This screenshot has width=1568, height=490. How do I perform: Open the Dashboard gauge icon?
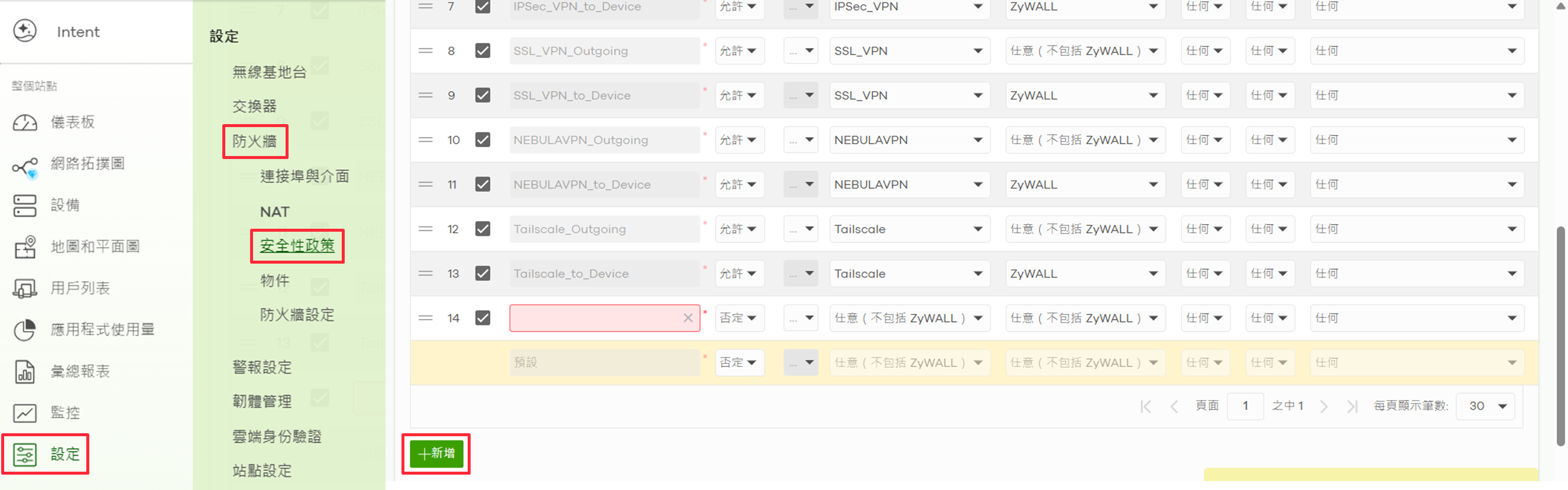25,122
